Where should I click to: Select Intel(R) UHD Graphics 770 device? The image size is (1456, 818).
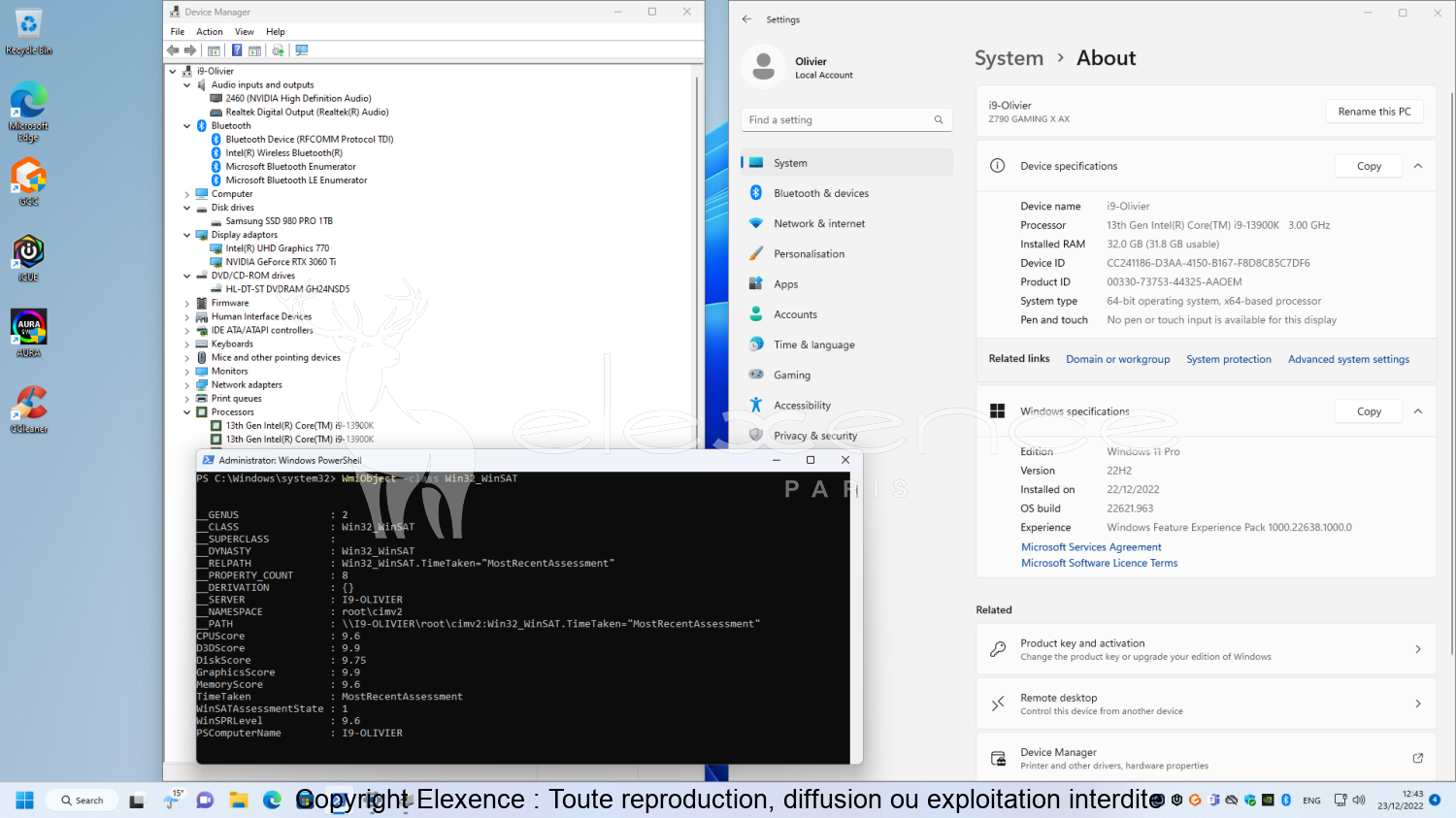click(x=278, y=248)
